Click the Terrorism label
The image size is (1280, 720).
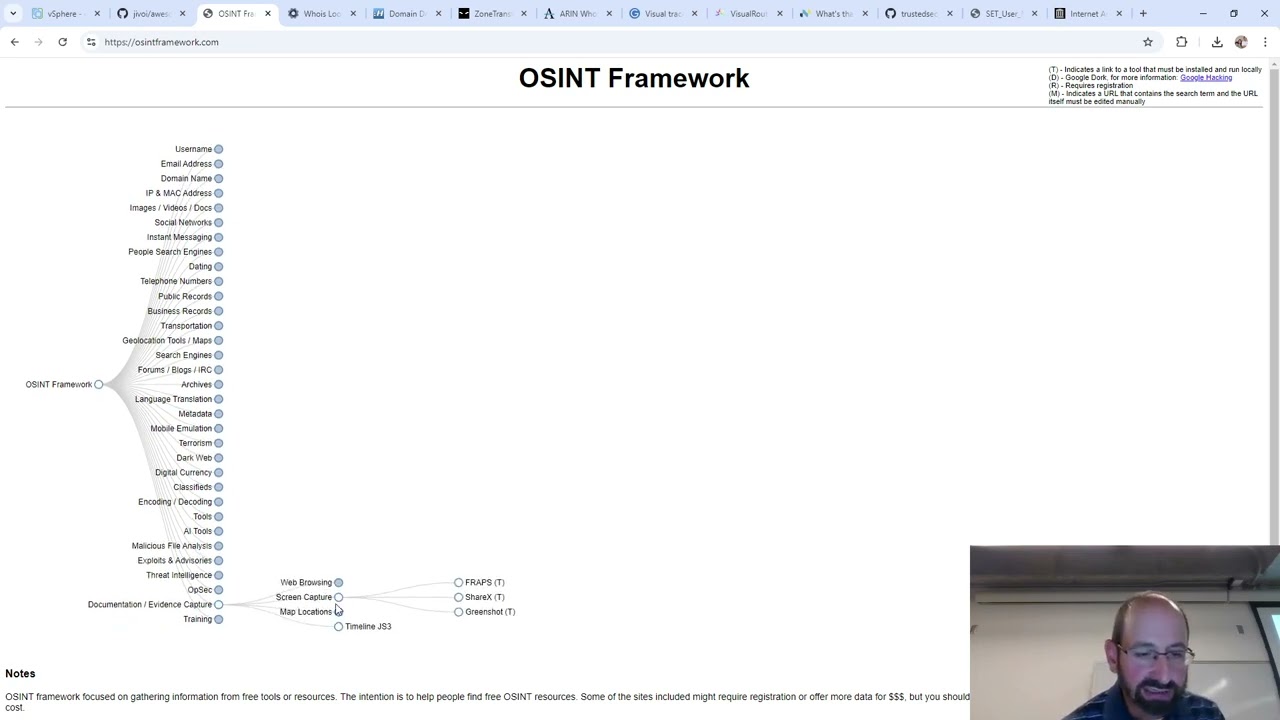point(195,443)
